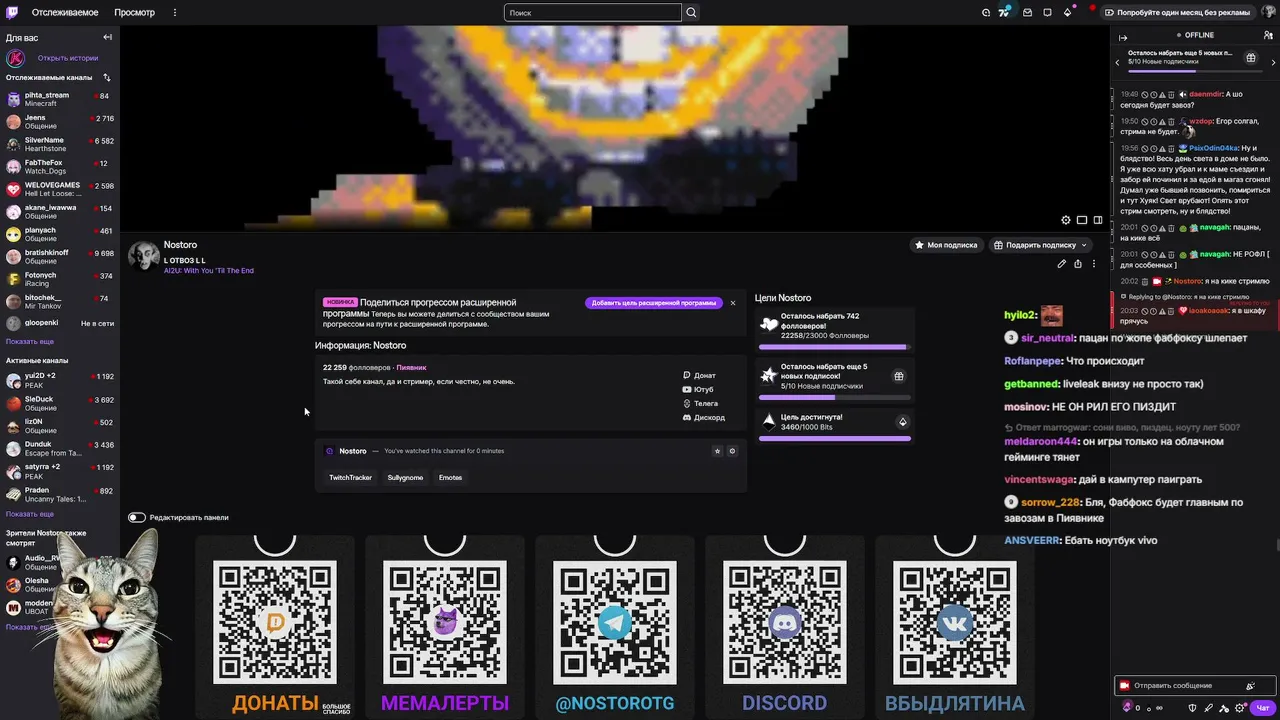The width and height of the screenshot is (1280, 720).
Task: Click the gift icon on new subscribers goal
Action: pyautogui.click(x=899, y=376)
